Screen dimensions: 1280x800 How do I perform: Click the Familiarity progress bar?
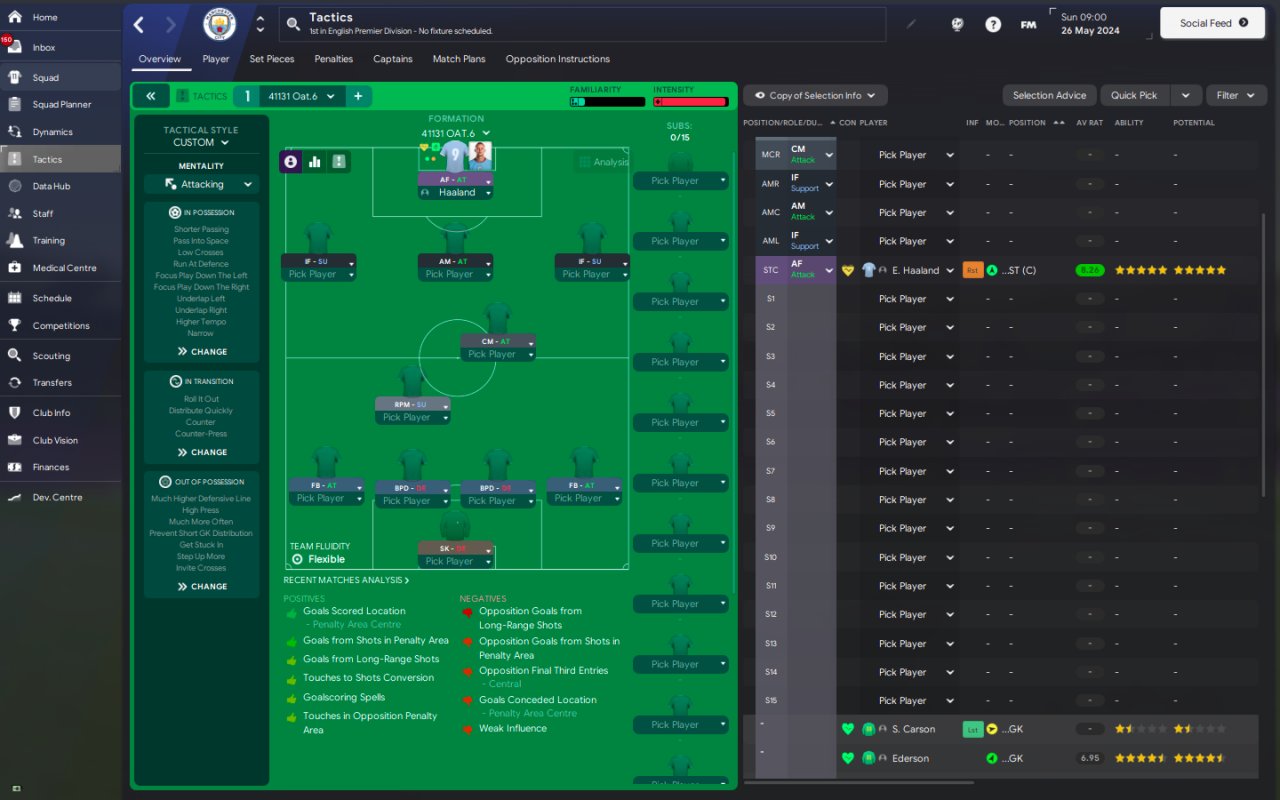point(608,102)
